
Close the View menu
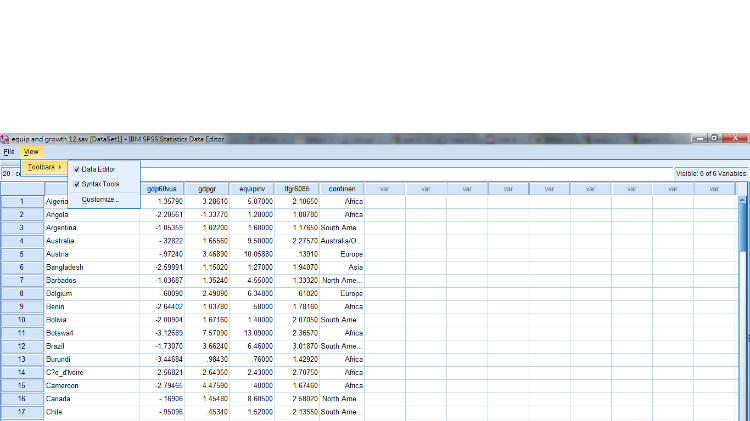tap(31, 151)
